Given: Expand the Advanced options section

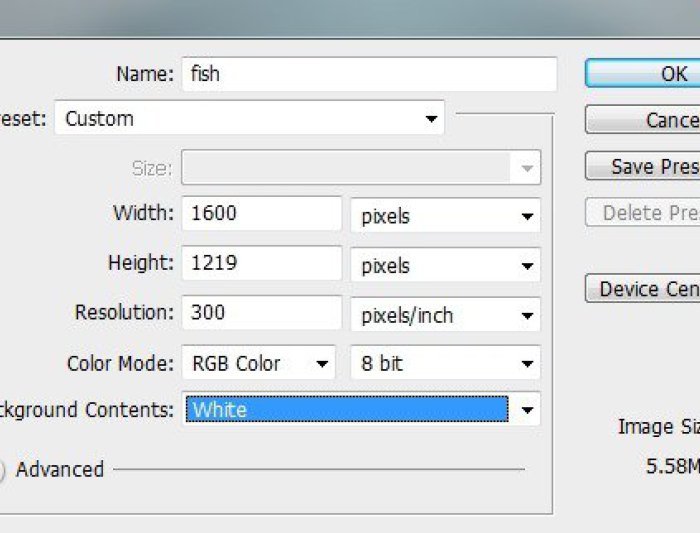Looking at the screenshot, I should click(x=2, y=470).
